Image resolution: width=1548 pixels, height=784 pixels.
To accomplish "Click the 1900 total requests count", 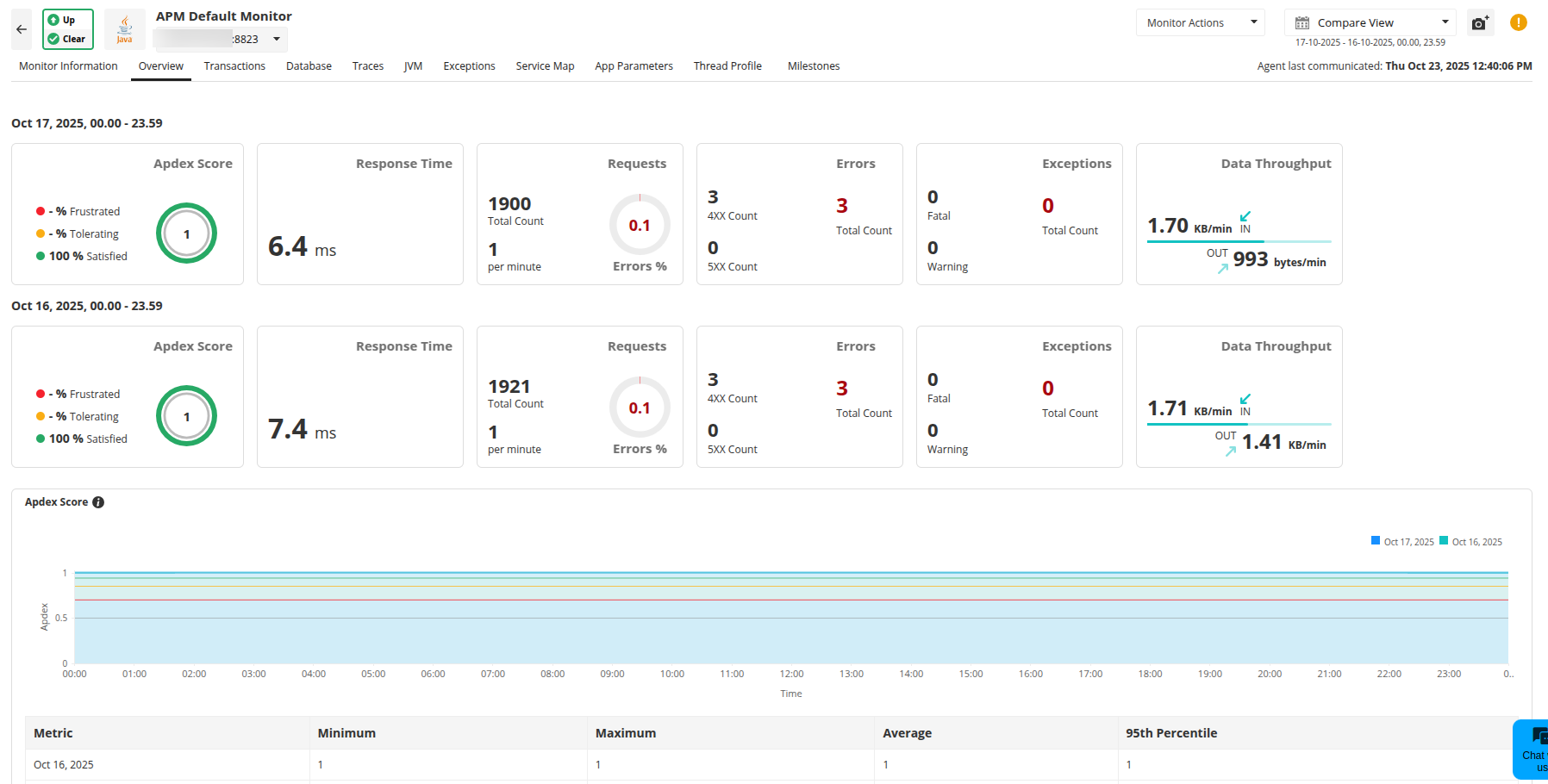I will click(x=509, y=204).
